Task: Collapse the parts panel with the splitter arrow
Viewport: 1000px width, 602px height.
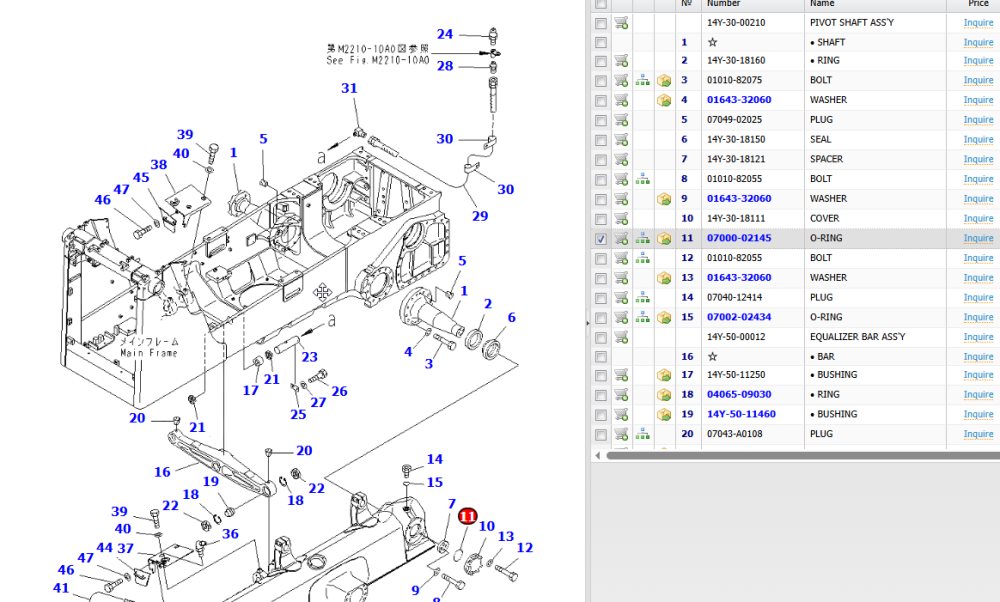Action: point(587,323)
